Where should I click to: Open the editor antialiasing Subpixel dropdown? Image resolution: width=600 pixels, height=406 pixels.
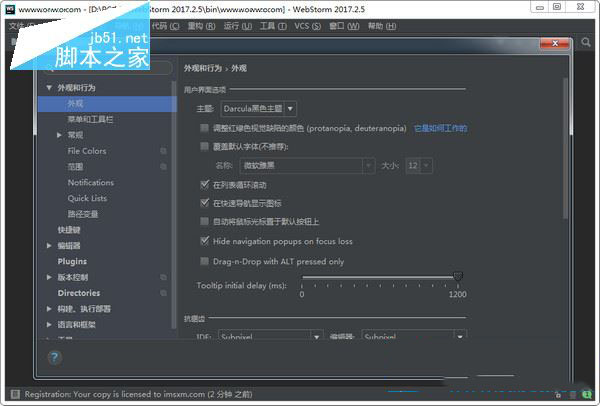414,334
